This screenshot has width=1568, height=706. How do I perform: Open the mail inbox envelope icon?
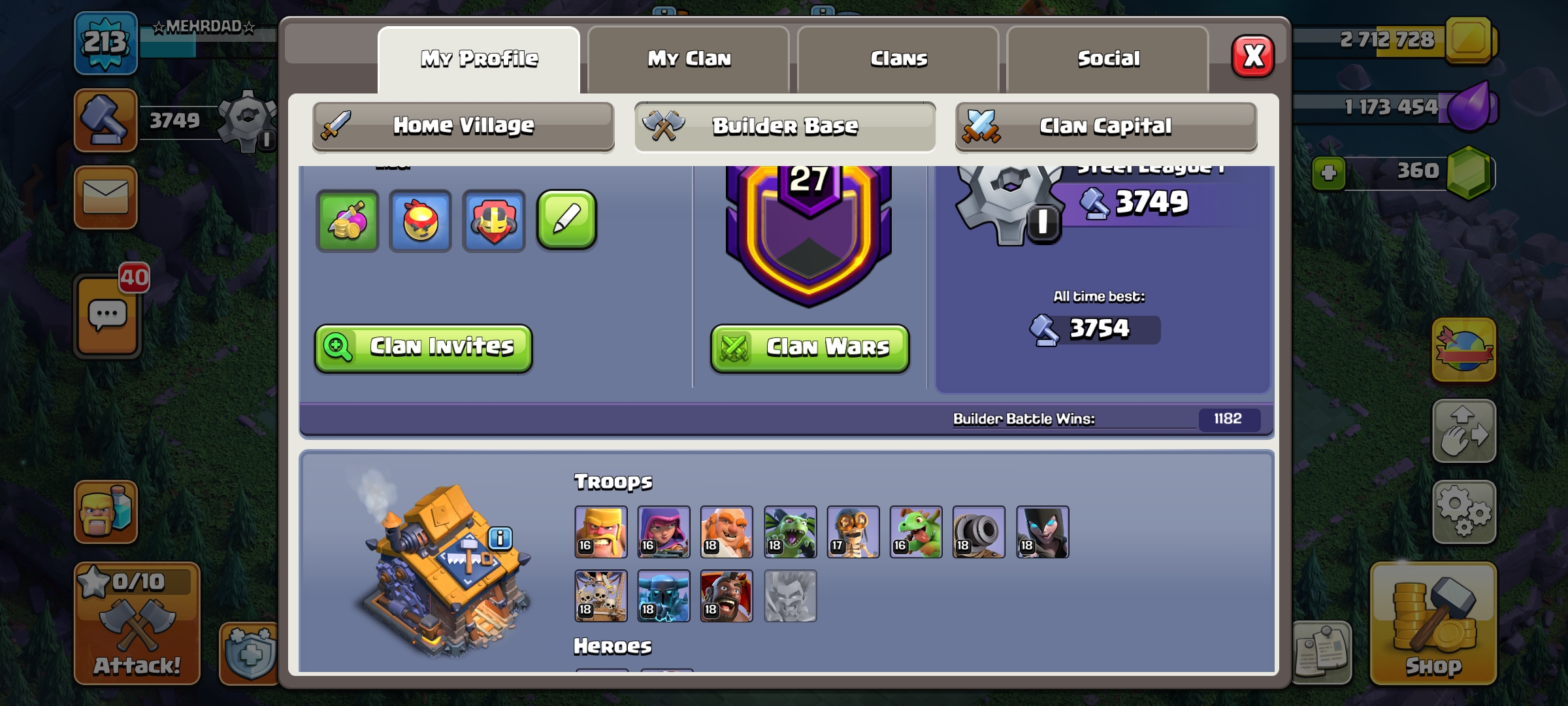(105, 197)
